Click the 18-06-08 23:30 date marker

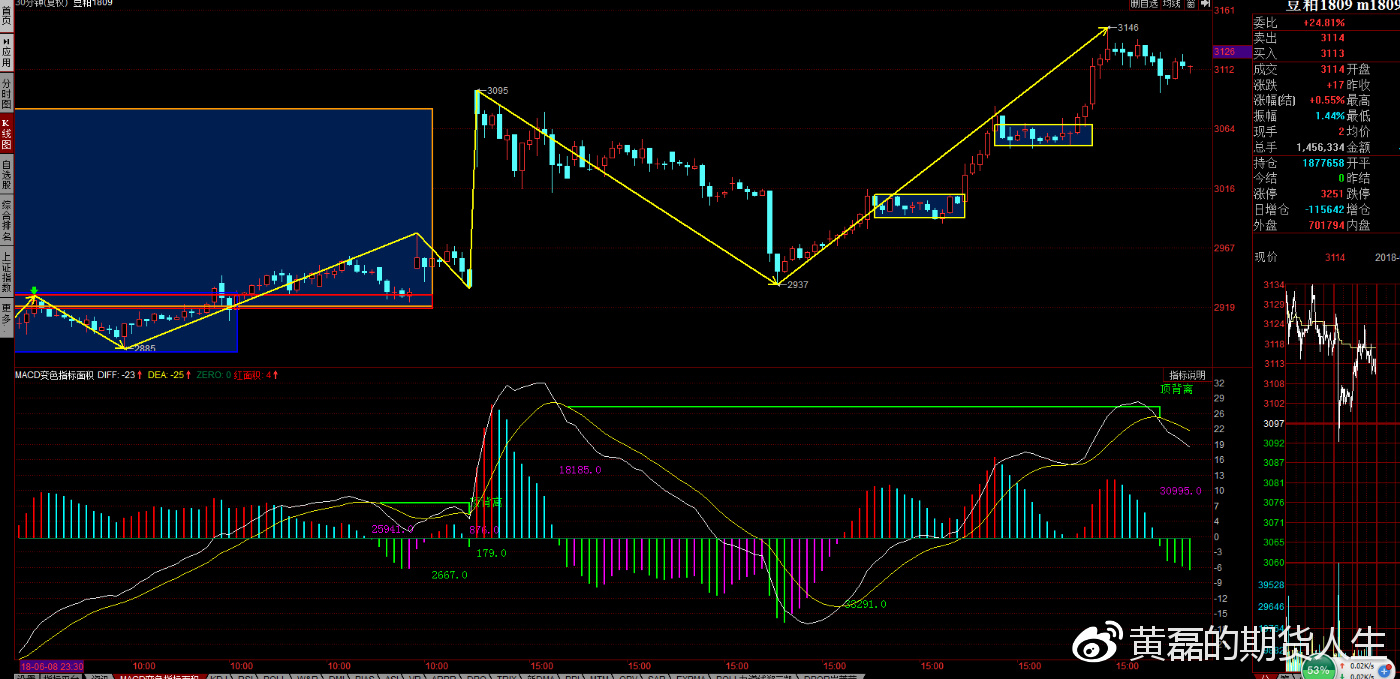click(51, 665)
